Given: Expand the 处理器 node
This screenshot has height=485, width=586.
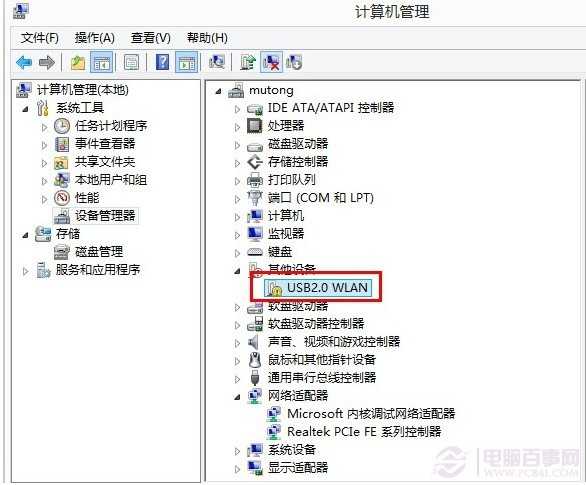Looking at the screenshot, I should click(x=237, y=127).
